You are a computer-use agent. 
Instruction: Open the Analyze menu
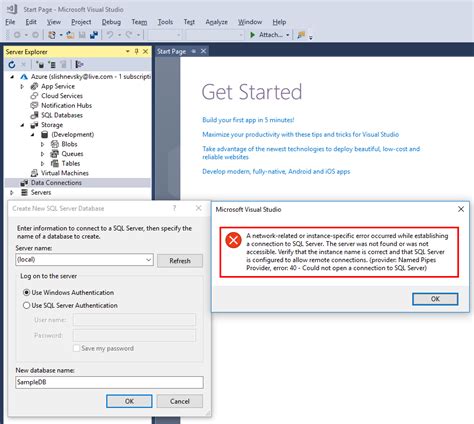point(217,22)
